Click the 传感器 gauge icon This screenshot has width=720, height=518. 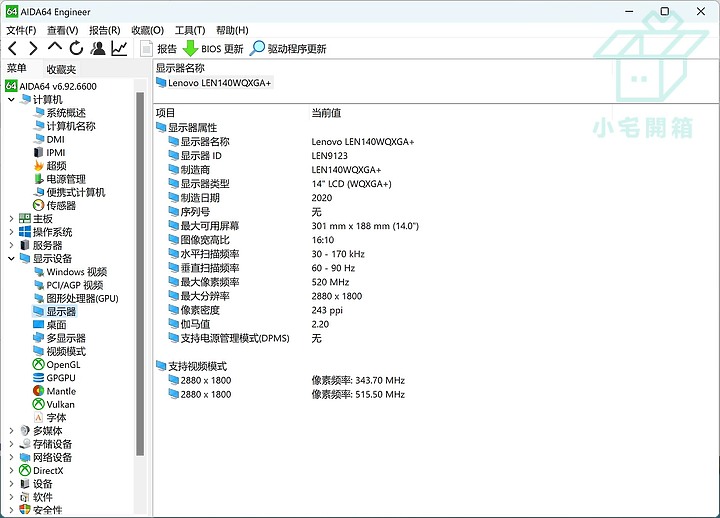(39, 206)
